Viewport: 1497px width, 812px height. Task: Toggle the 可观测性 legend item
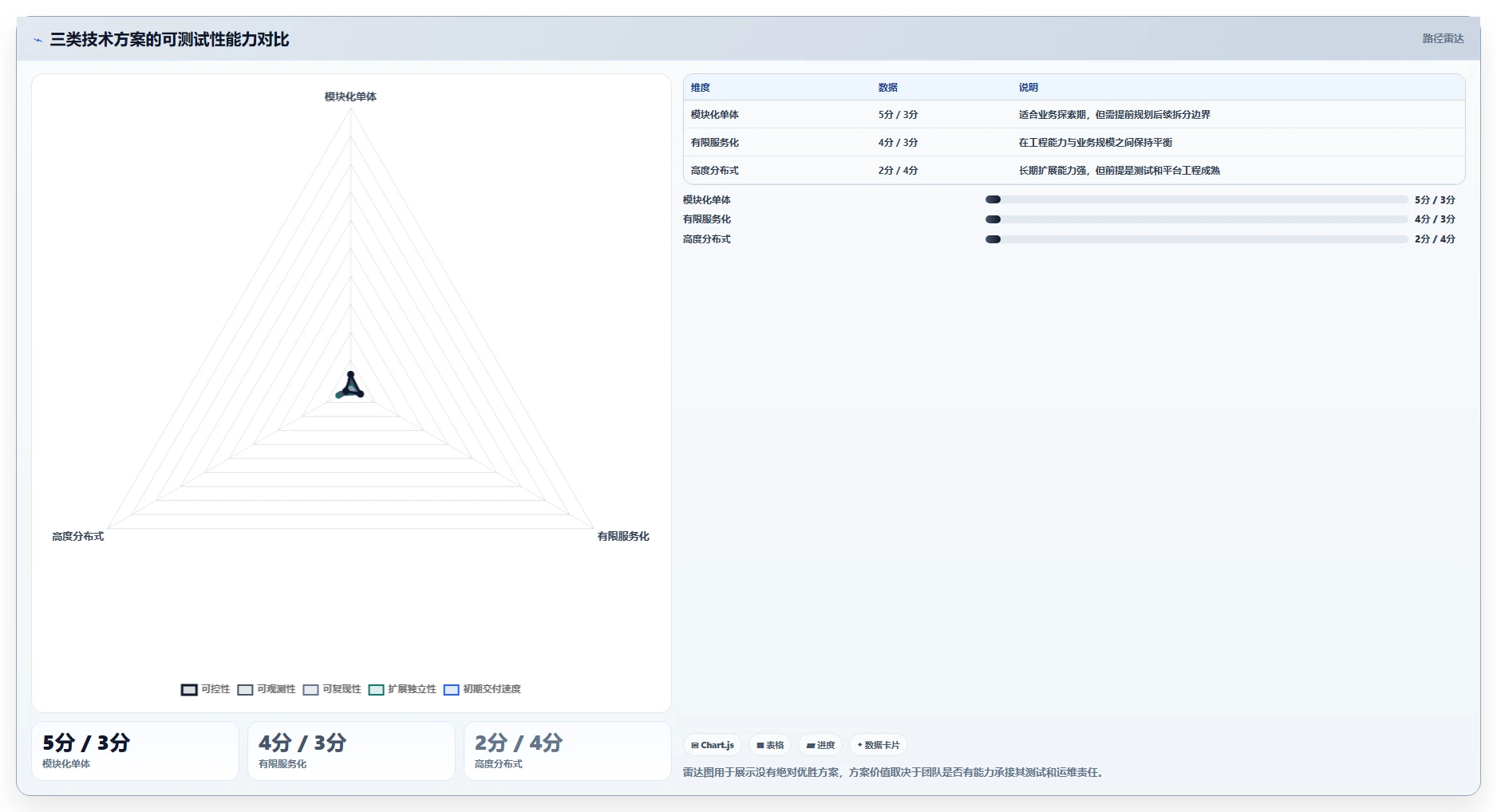[x=266, y=689]
